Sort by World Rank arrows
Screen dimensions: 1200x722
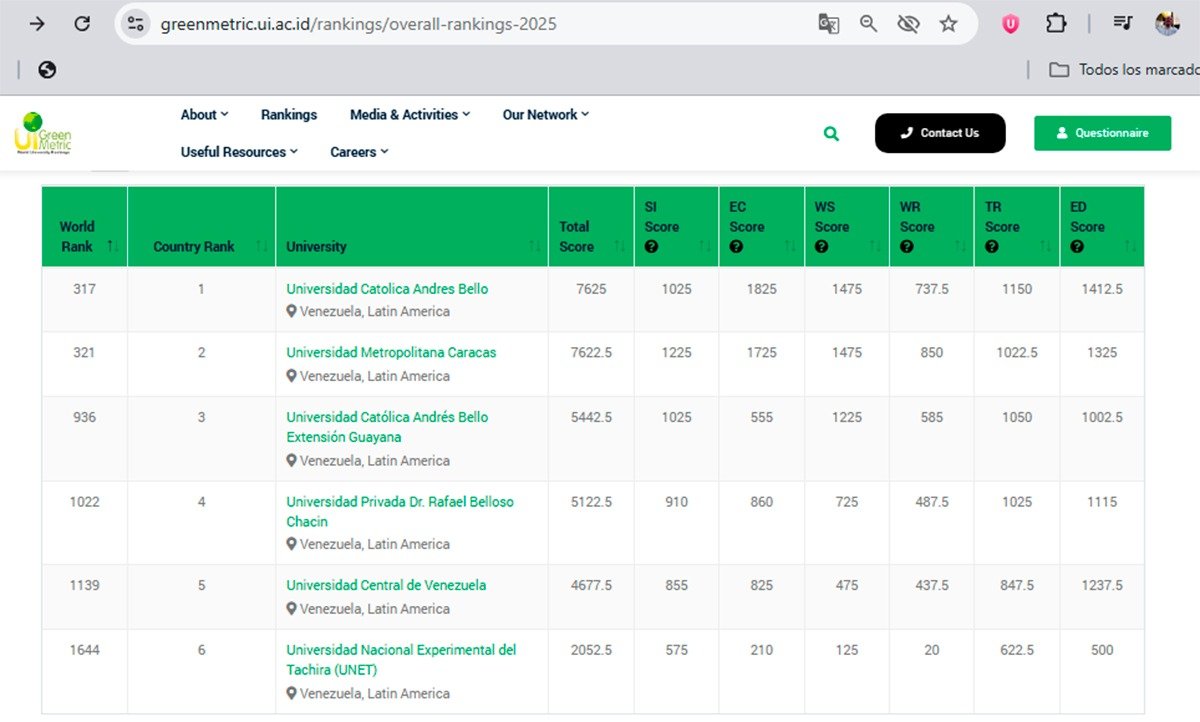click(113, 246)
